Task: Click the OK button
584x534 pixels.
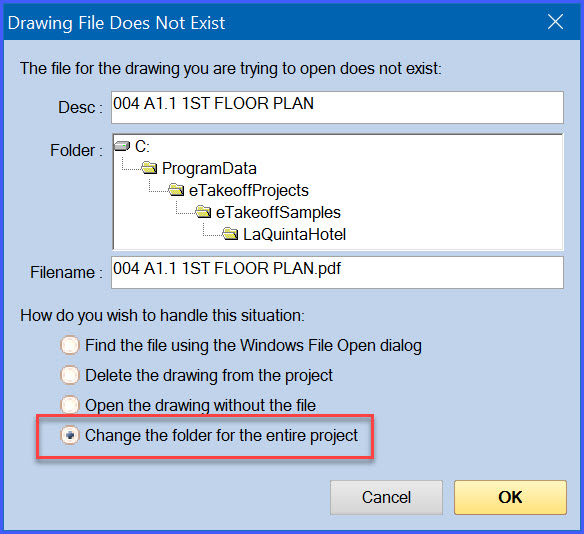Action: point(510,497)
